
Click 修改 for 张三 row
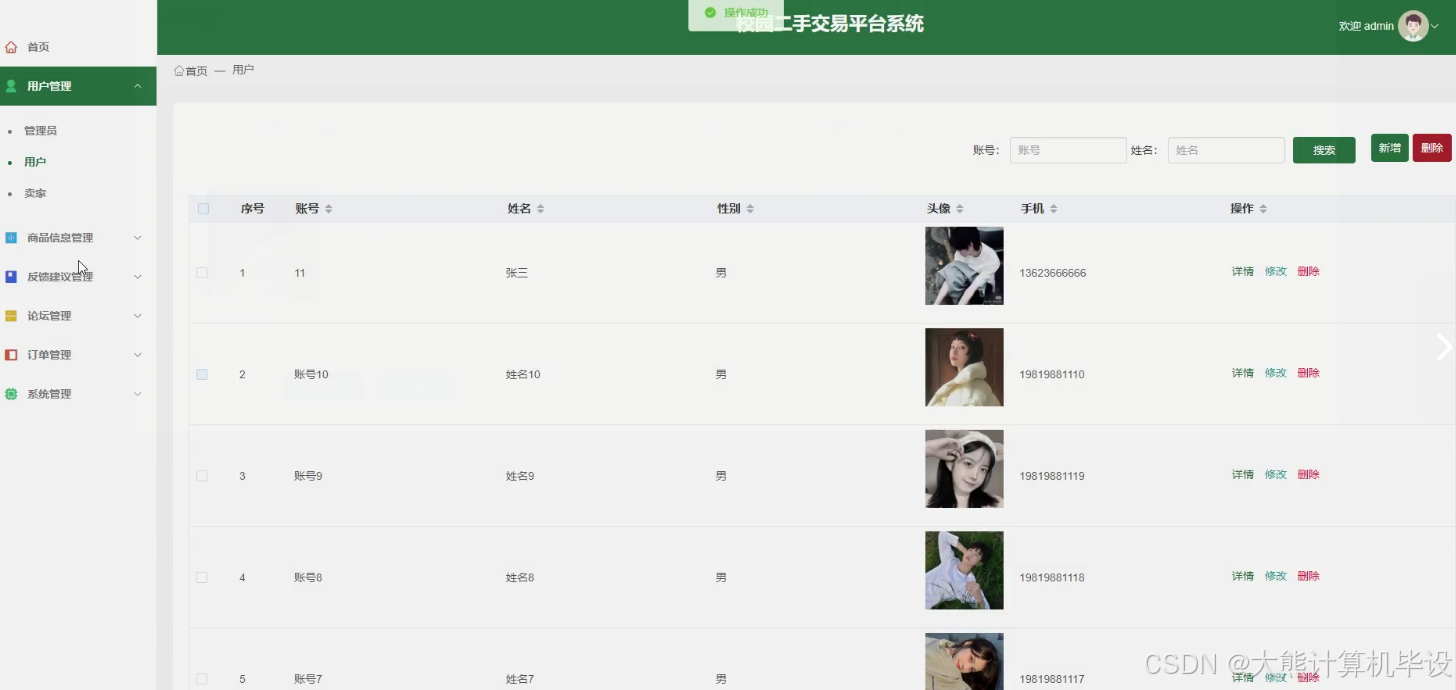click(x=1276, y=272)
